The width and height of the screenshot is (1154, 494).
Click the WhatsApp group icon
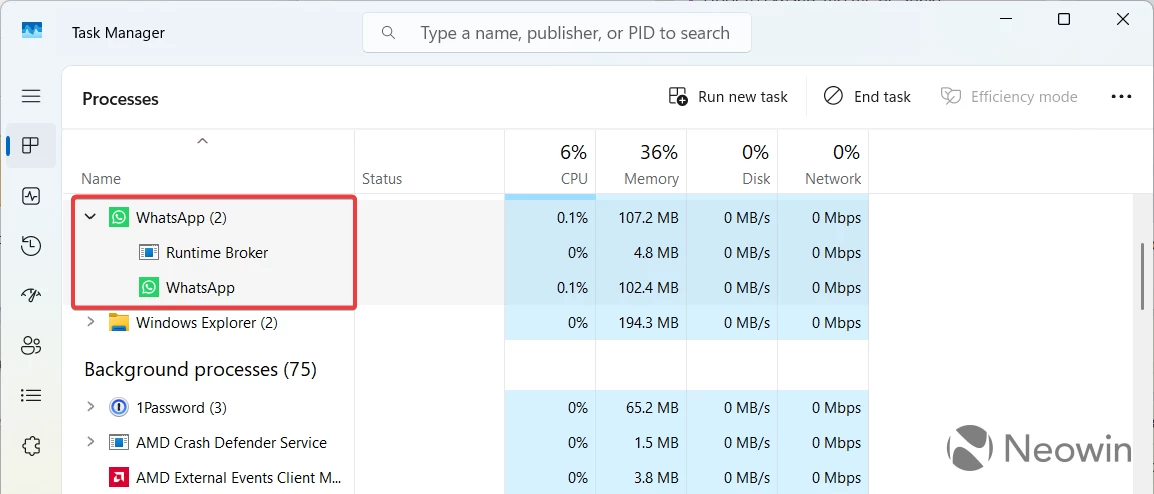point(118,217)
